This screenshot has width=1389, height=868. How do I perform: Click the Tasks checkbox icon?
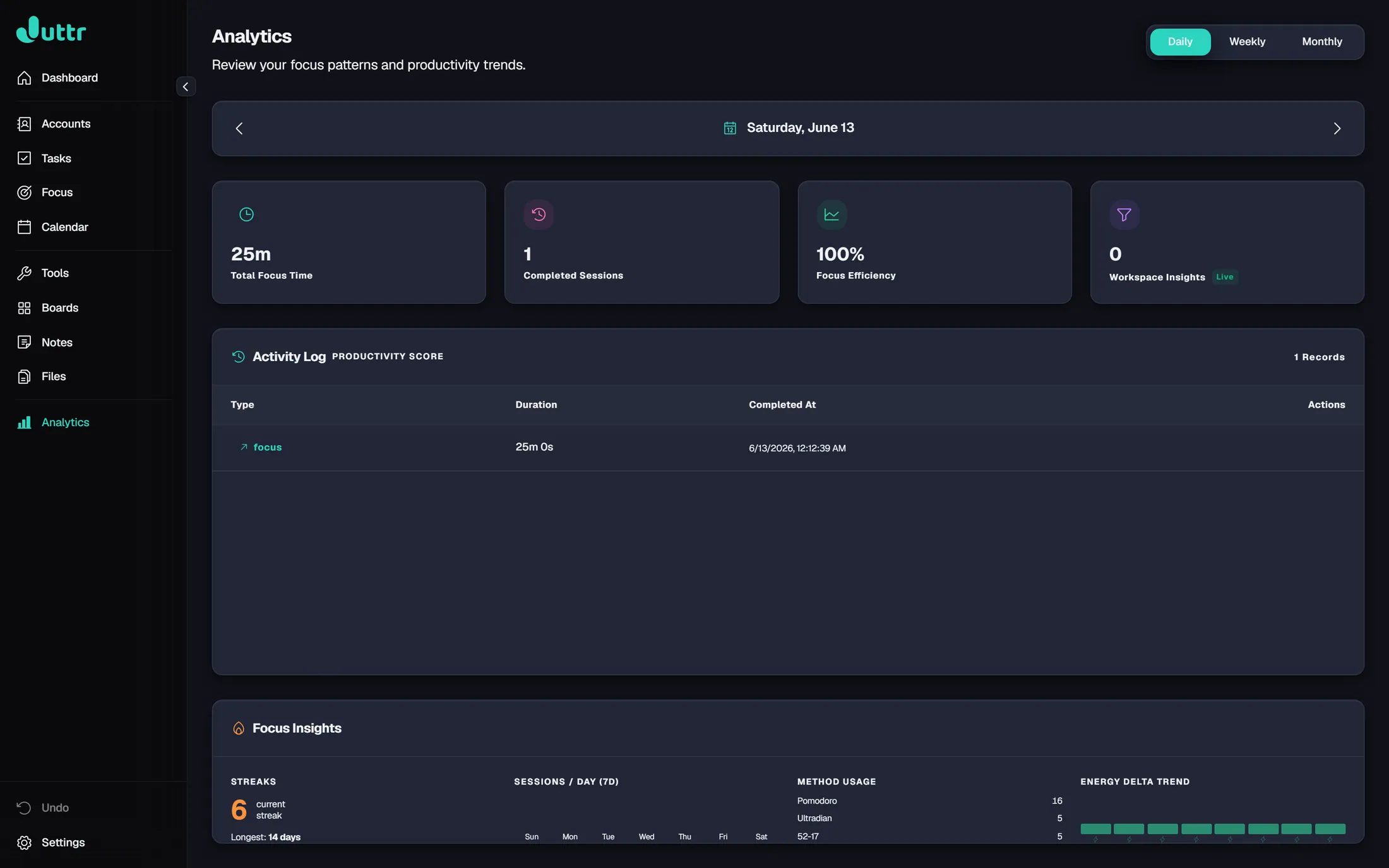pos(24,158)
